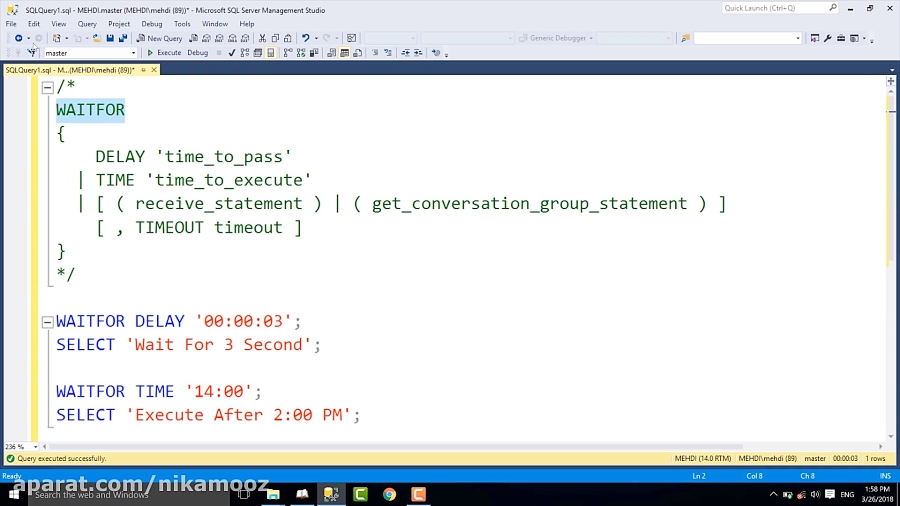This screenshot has height=506, width=900.
Task: Click the Database Engine Query icon
Action: [193, 38]
